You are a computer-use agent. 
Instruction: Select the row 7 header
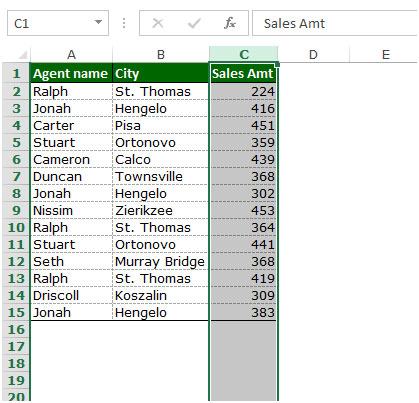tap(16, 176)
